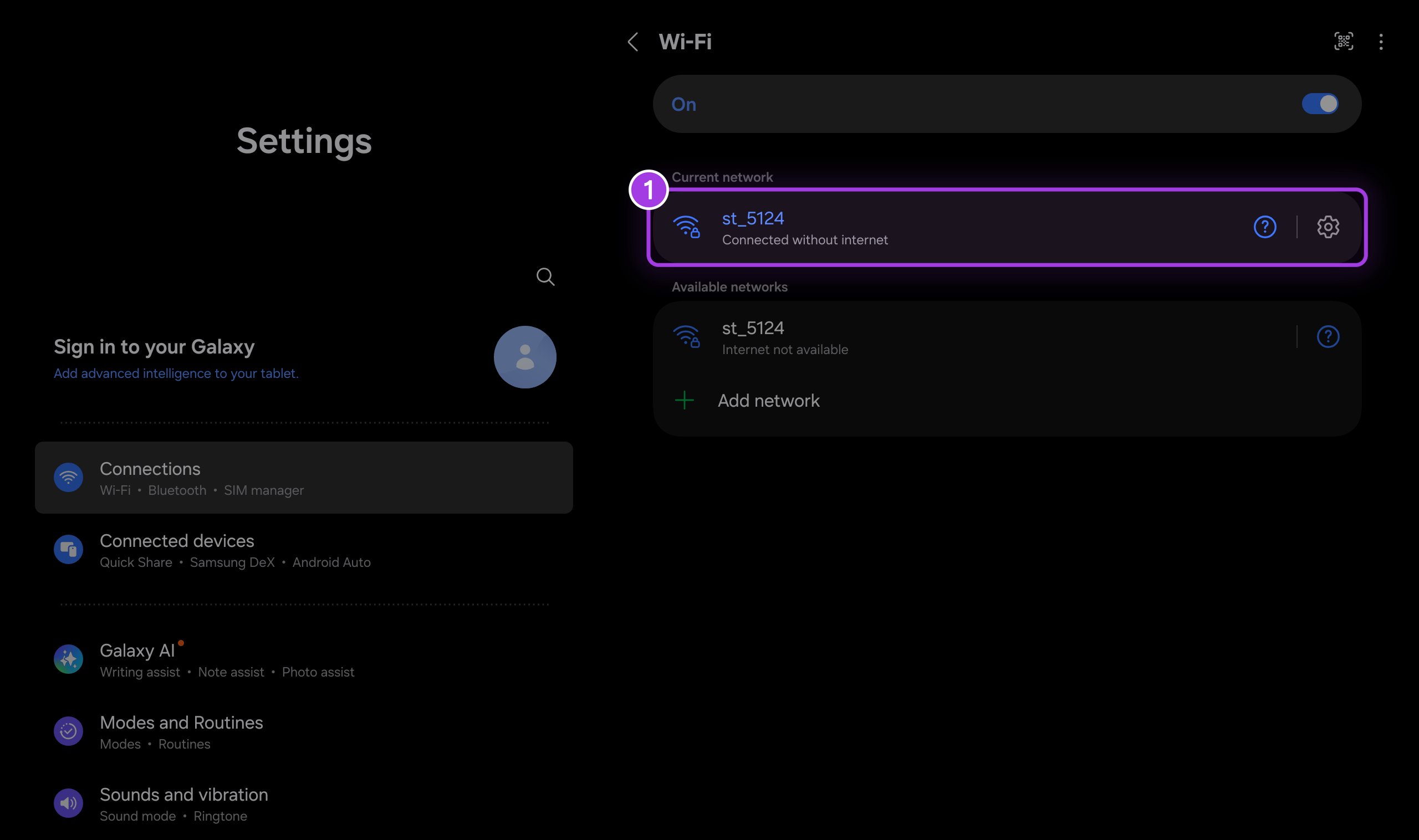Click the On label in Wi-Fi switch bar
This screenshot has width=1419, height=840.
click(x=683, y=105)
